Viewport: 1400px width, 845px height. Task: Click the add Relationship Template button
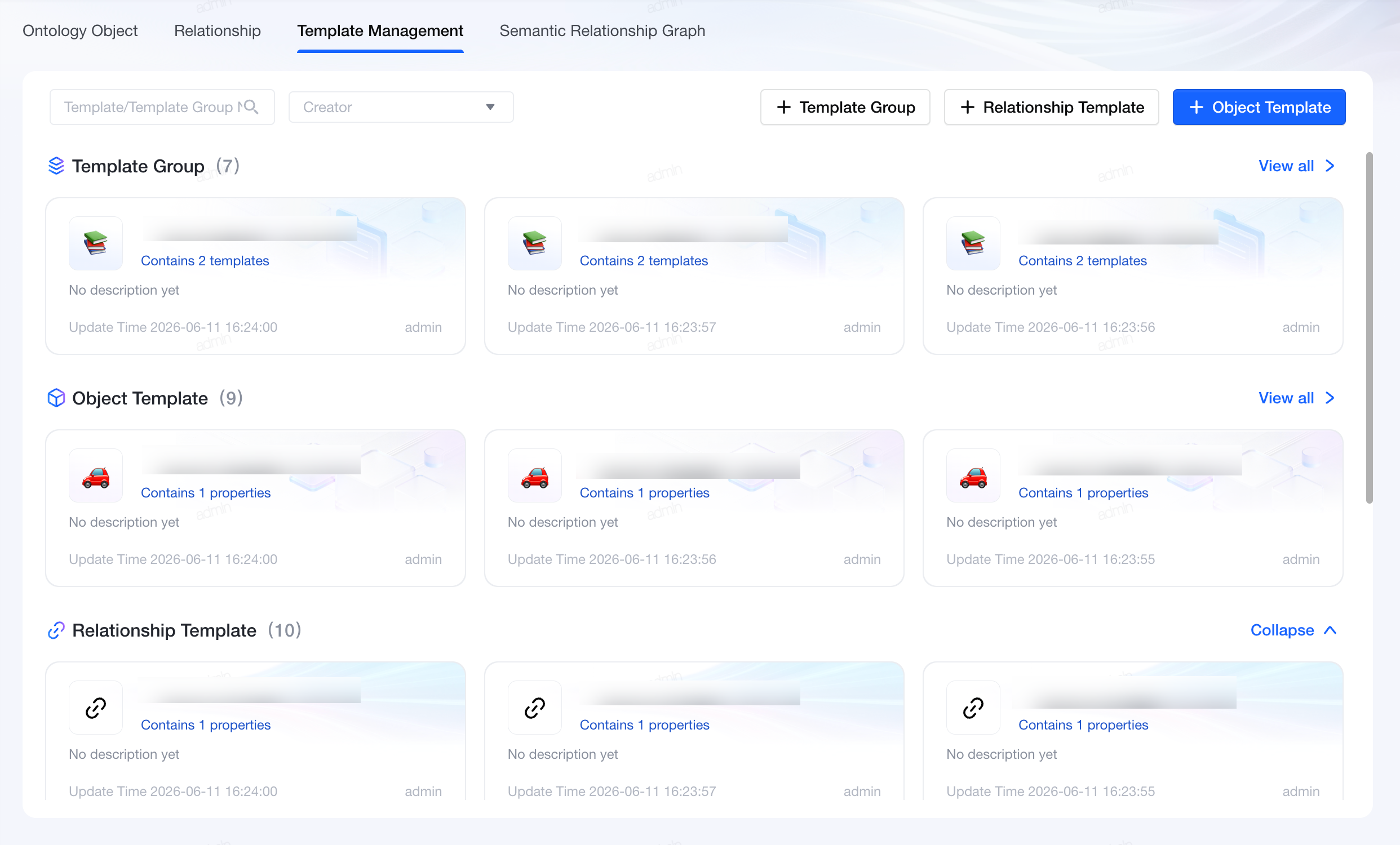[1051, 107]
